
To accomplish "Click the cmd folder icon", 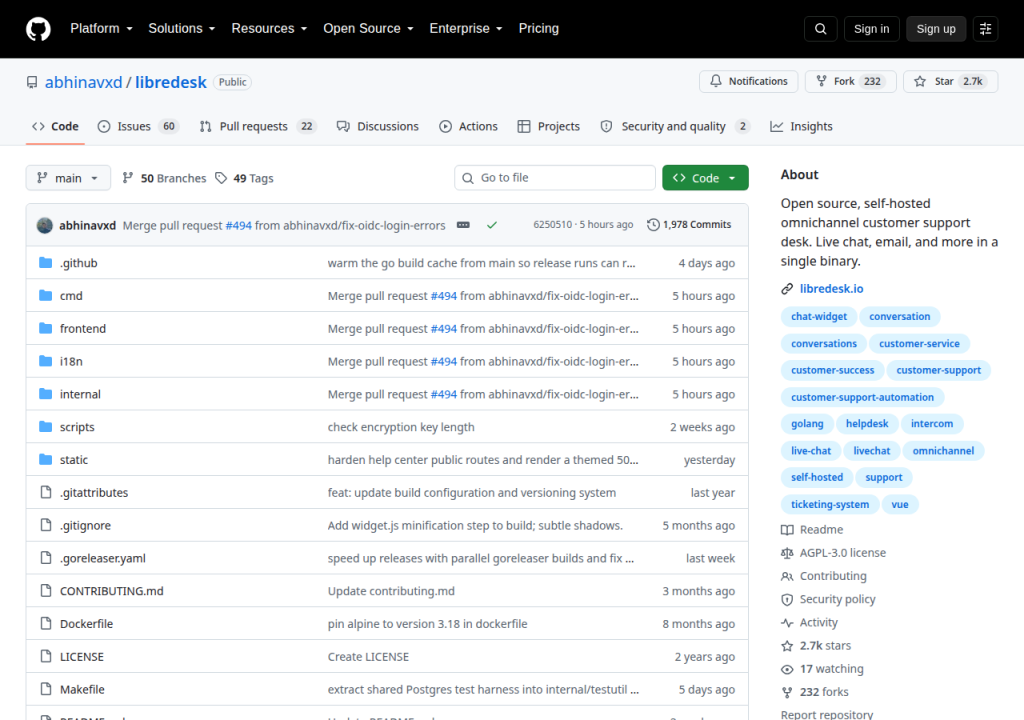I will [x=46, y=295].
